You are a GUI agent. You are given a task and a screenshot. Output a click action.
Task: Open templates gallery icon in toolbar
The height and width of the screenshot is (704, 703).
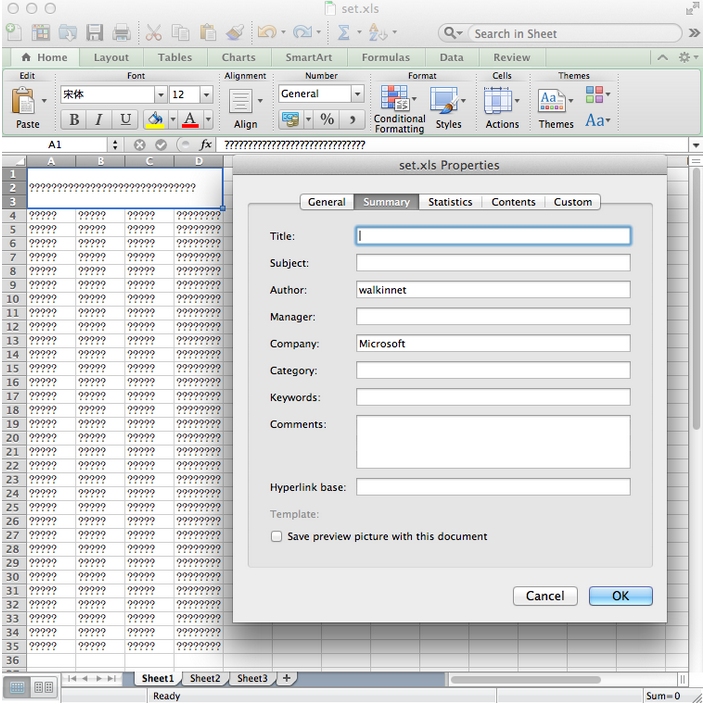(40, 33)
